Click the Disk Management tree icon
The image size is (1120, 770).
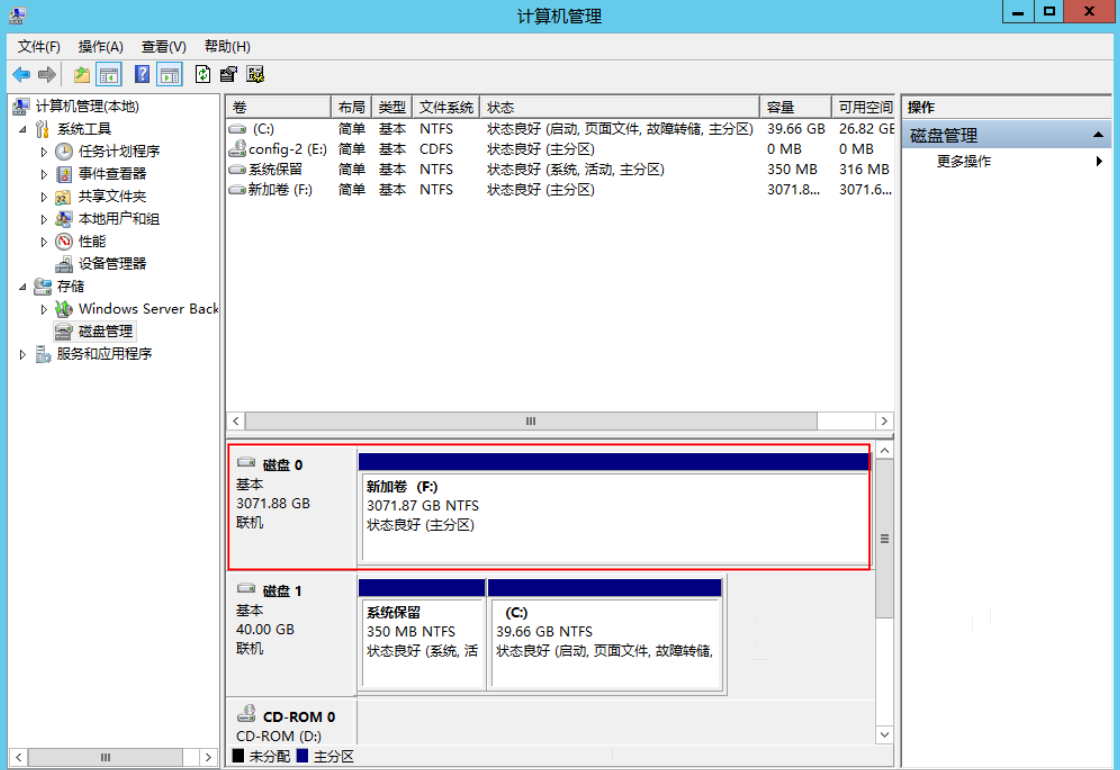(x=64, y=331)
